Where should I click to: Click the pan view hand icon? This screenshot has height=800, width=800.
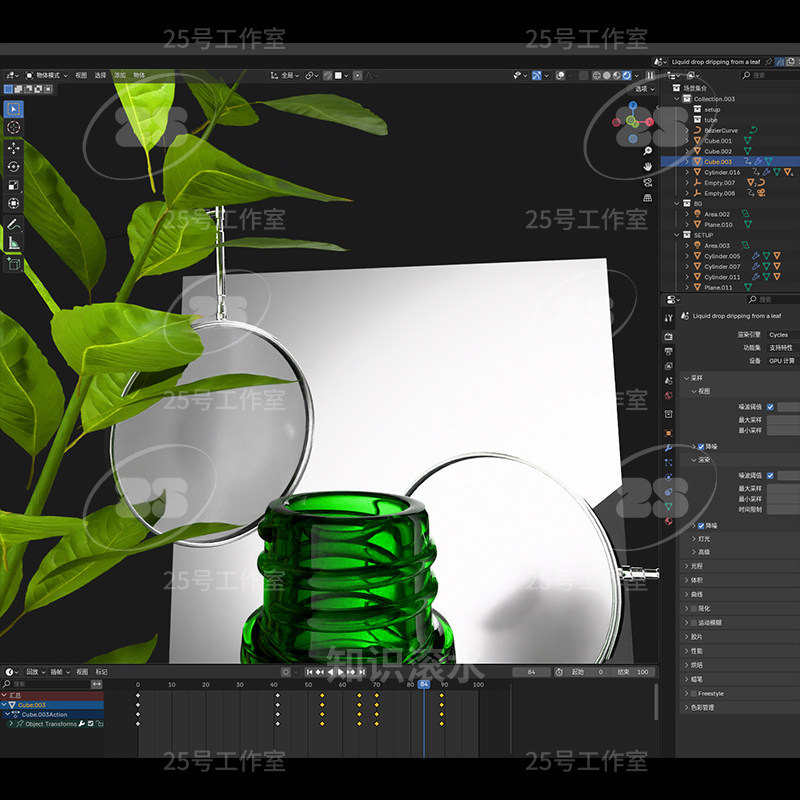tap(648, 165)
